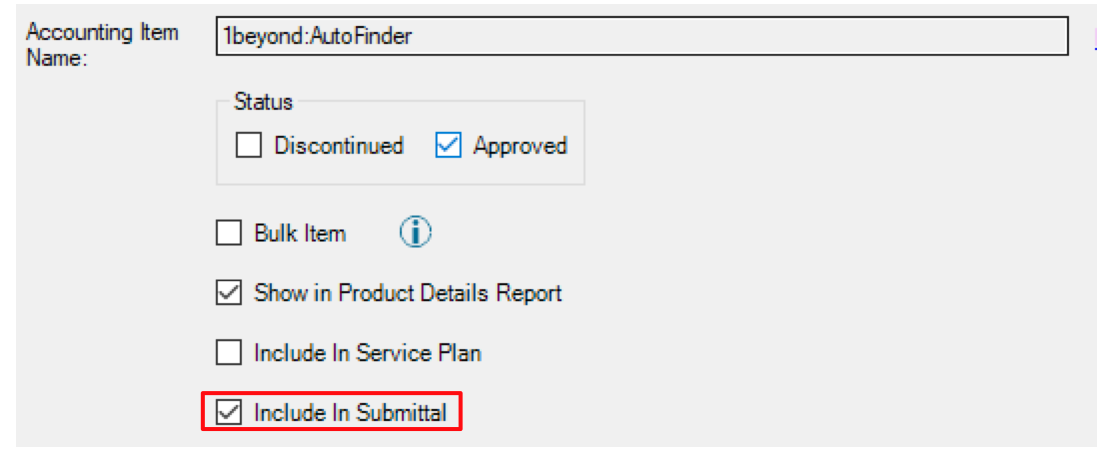Click the "Approved" label text

520,146
